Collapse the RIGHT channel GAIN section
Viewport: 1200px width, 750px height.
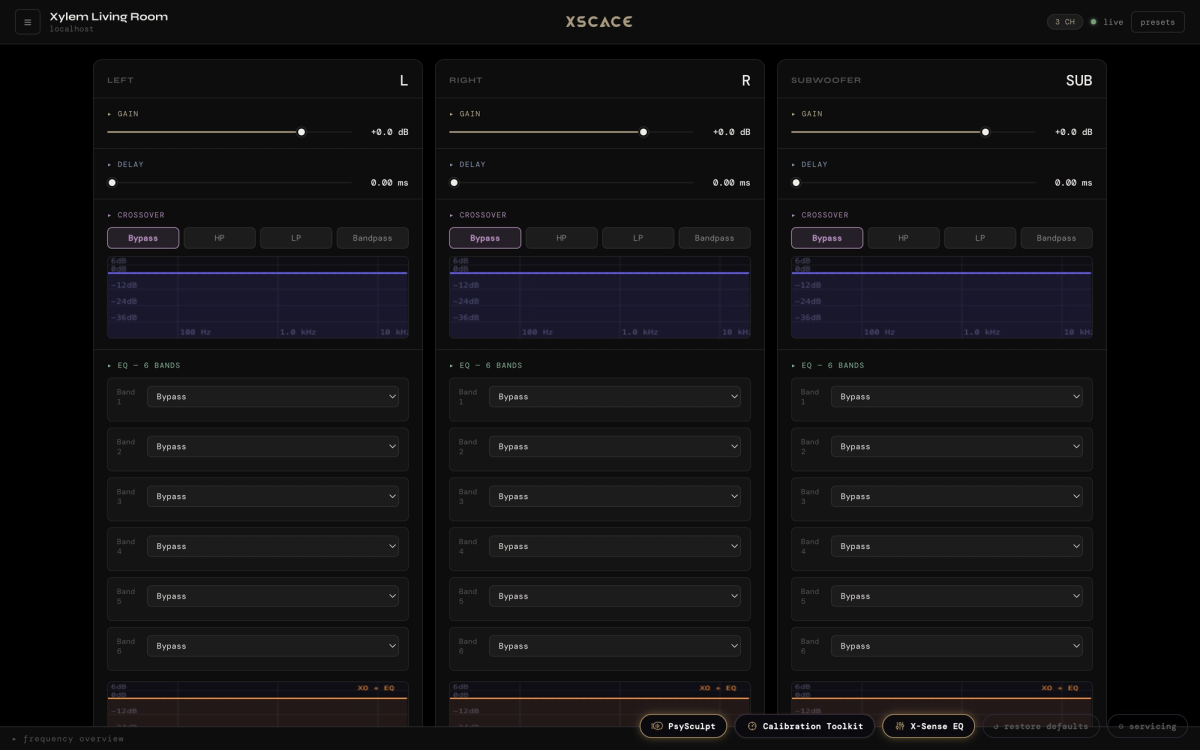click(x=465, y=114)
